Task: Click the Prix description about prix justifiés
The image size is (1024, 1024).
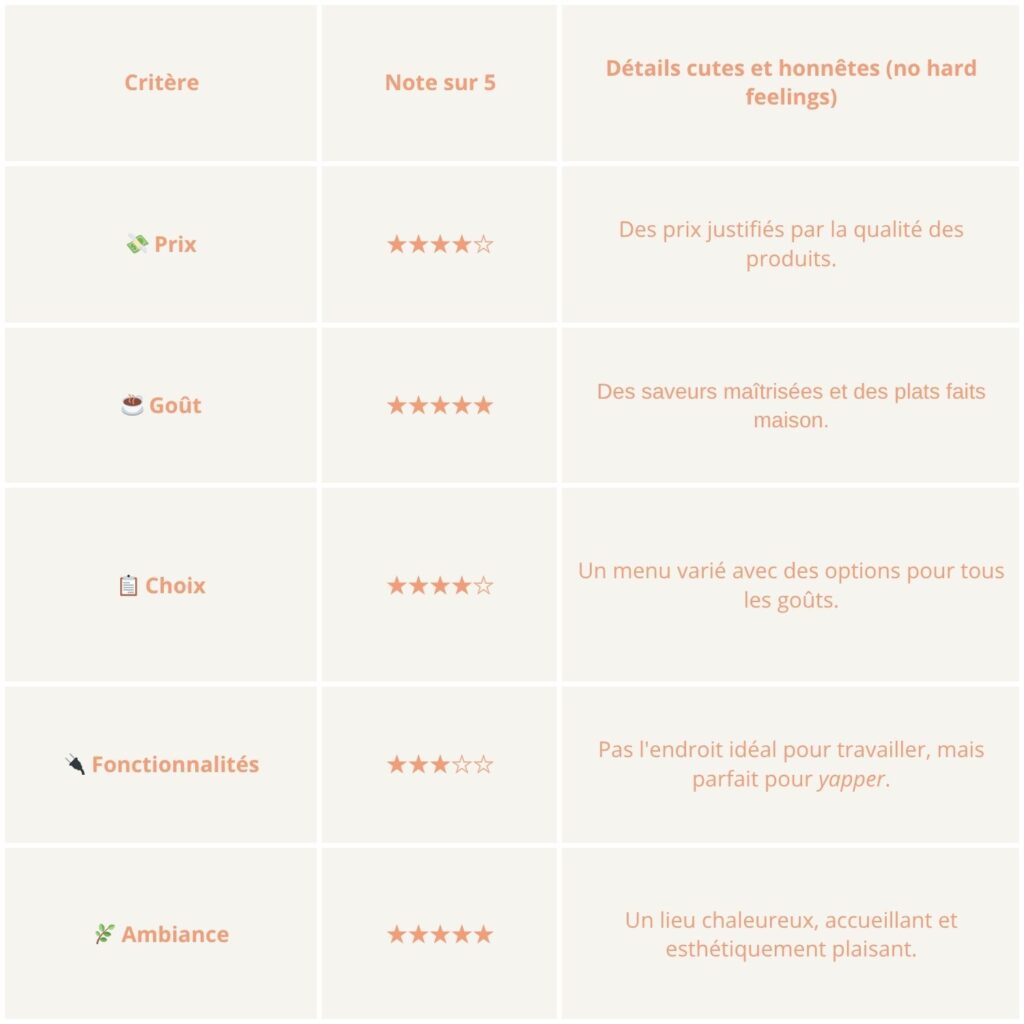Action: [x=791, y=244]
